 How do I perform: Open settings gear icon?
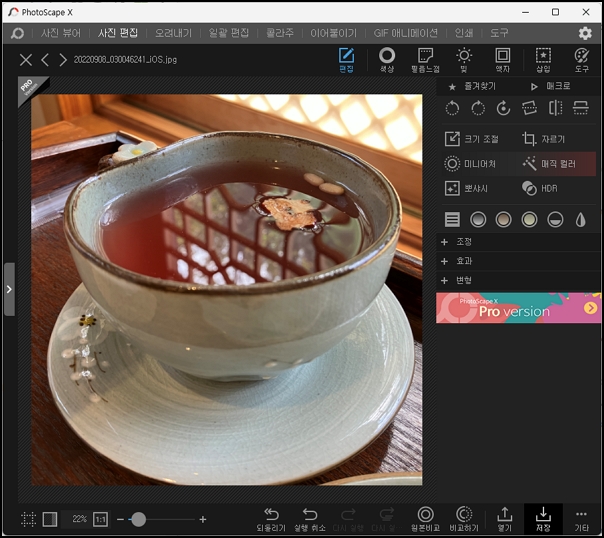pos(585,34)
